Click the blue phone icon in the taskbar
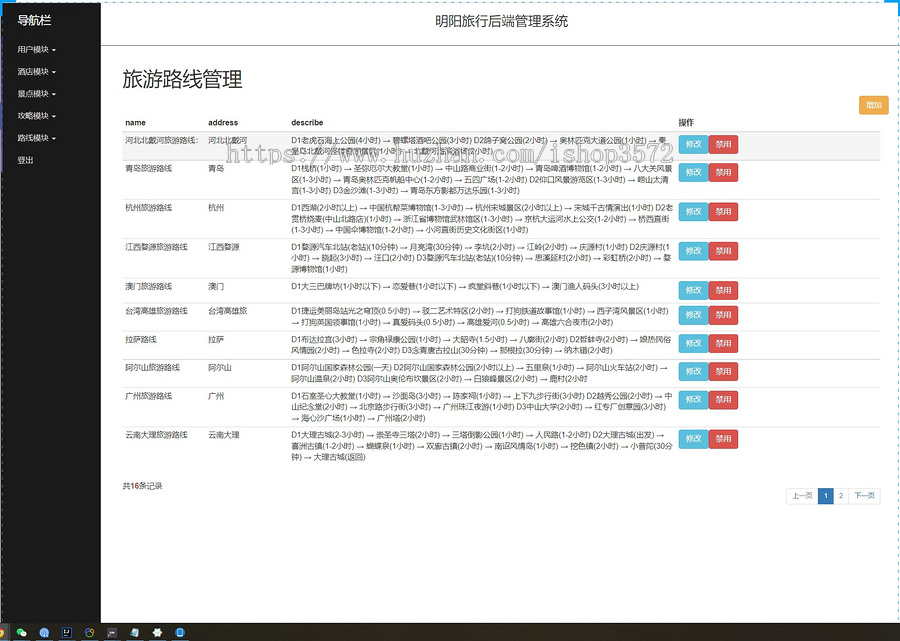 180,632
